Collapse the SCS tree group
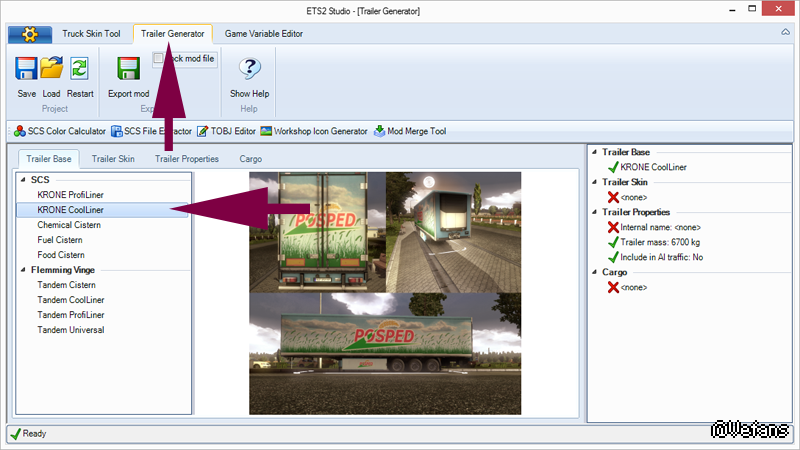Image resolution: width=800 pixels, height=450 pixels. point(22,180)
